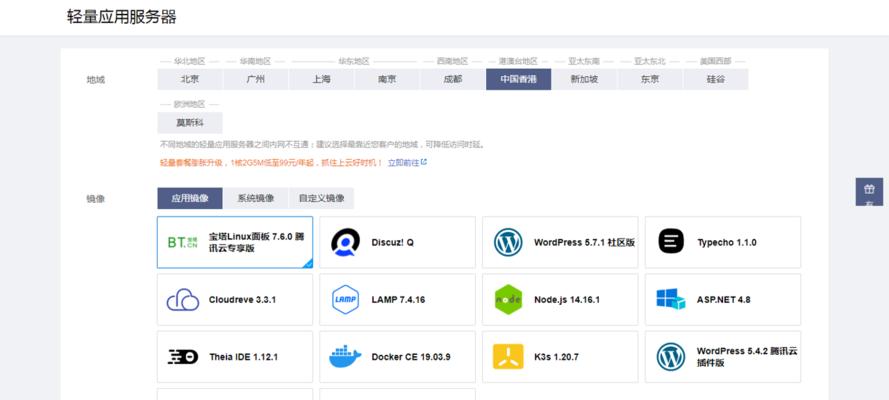Click the 轻量应用服务器 page title

(x=121, y=16)
